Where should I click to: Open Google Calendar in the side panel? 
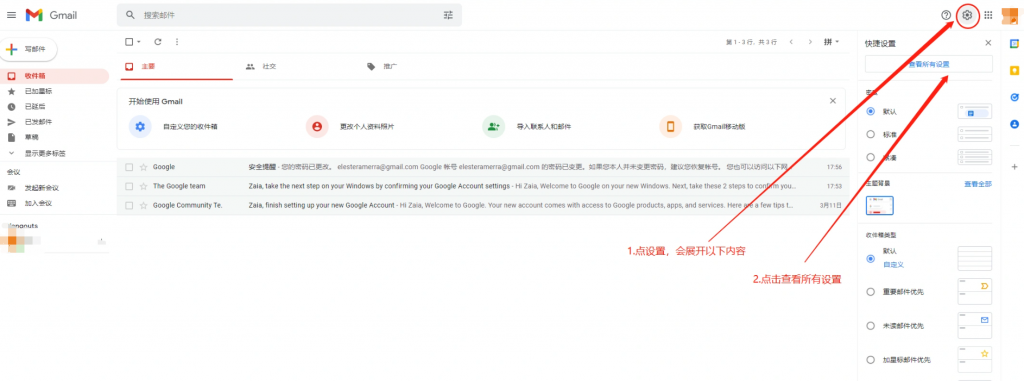pyautogui.click(x=1014, y=44)
